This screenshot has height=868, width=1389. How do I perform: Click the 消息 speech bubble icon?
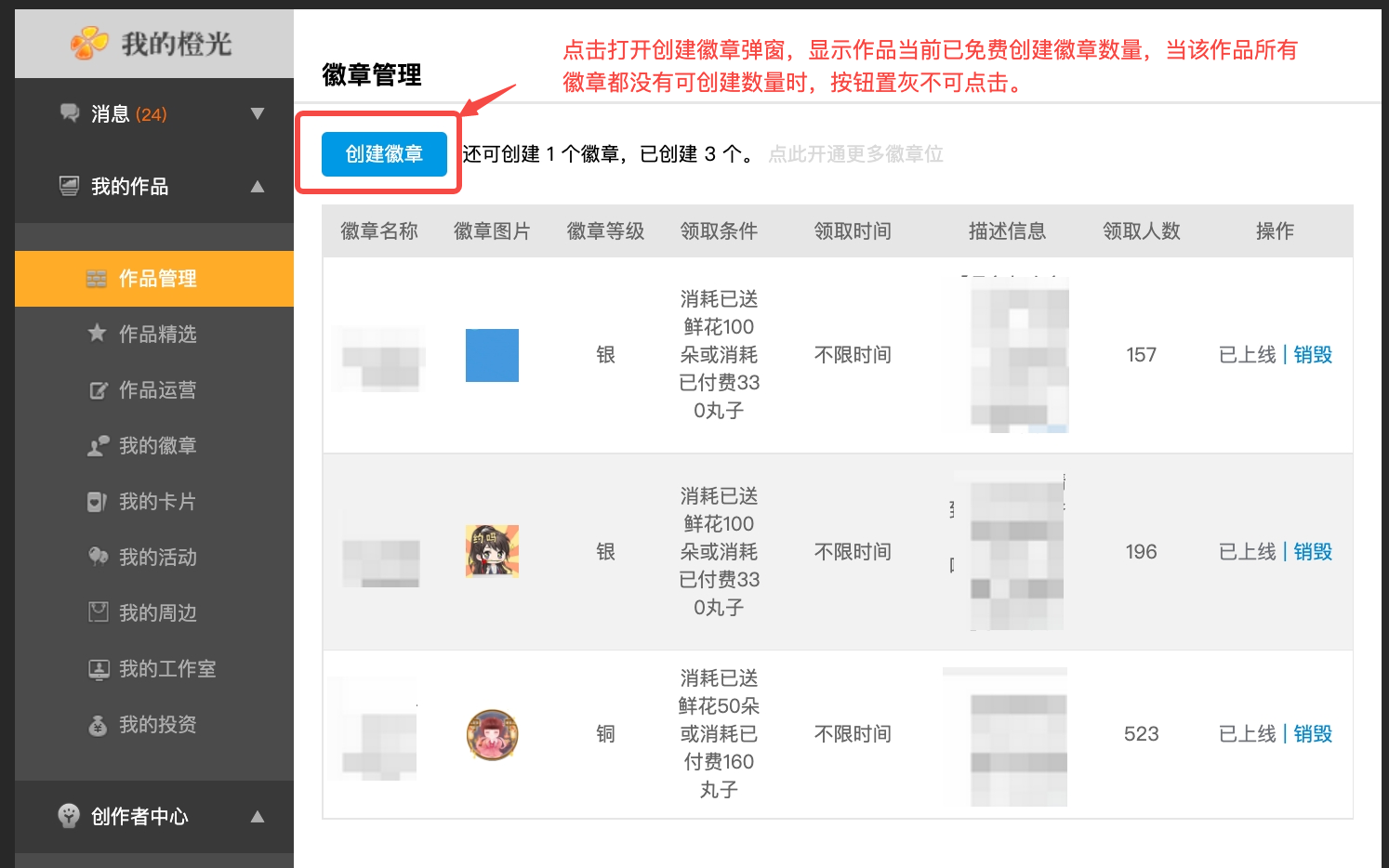pos(70,113)
